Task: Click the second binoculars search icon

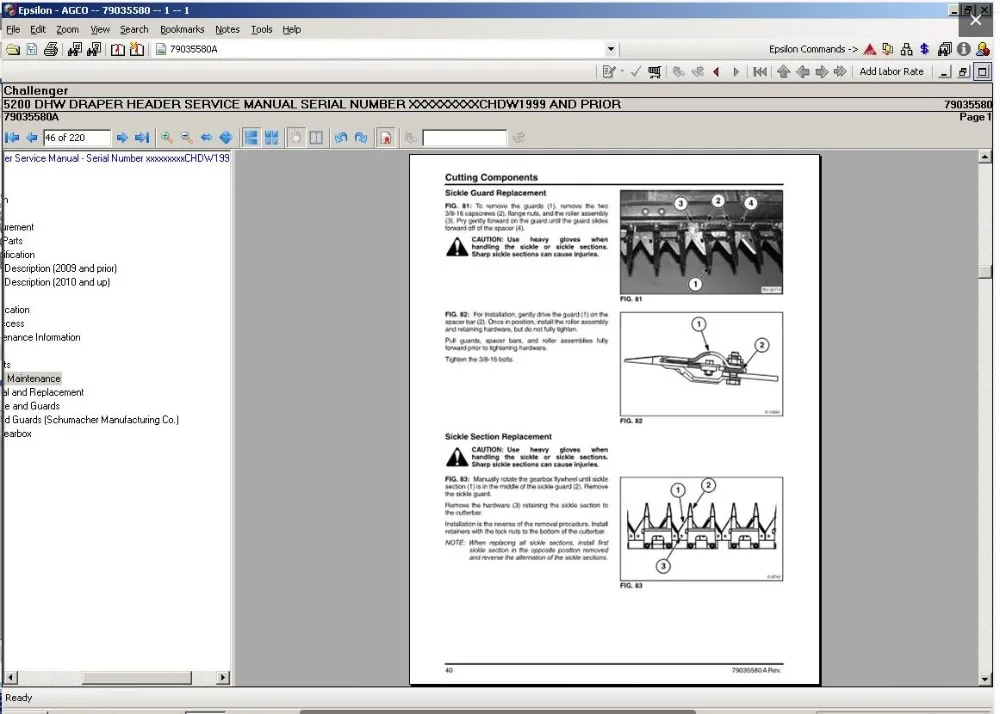Action: click(x=94, y=49)
